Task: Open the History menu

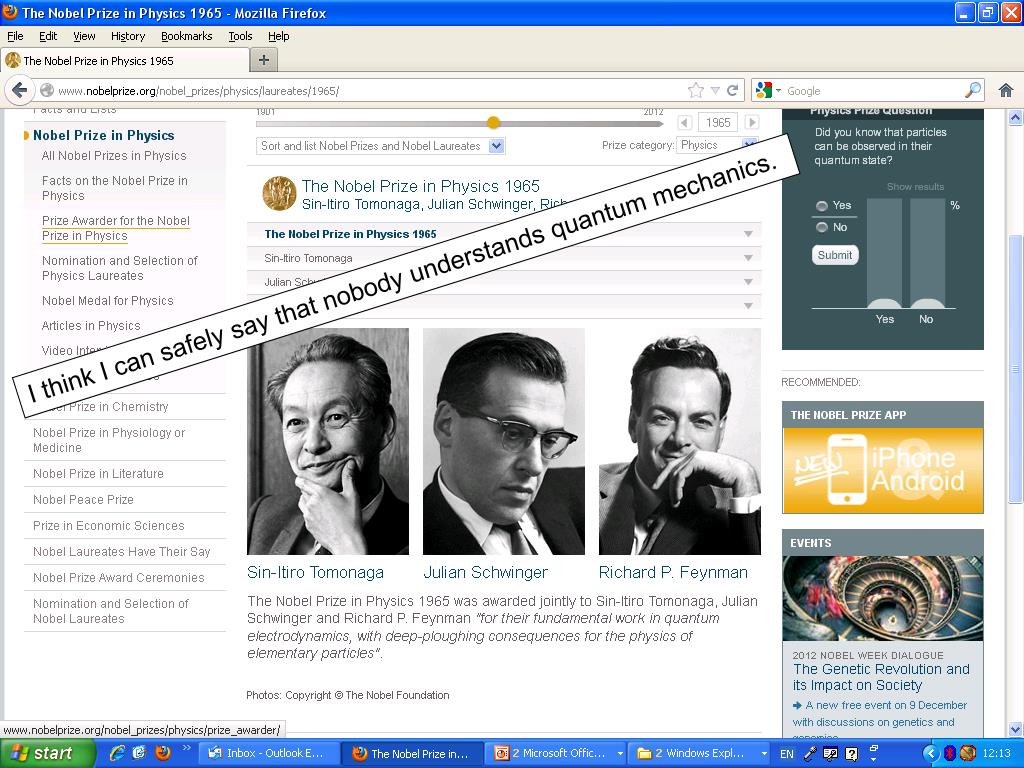Action: coord(128,36)
